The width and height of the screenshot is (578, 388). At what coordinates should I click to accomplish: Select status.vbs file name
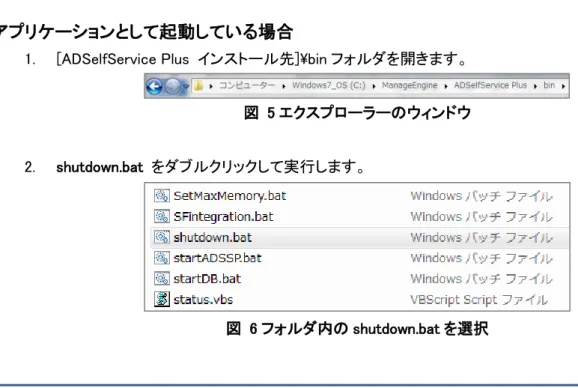point(203,300)
